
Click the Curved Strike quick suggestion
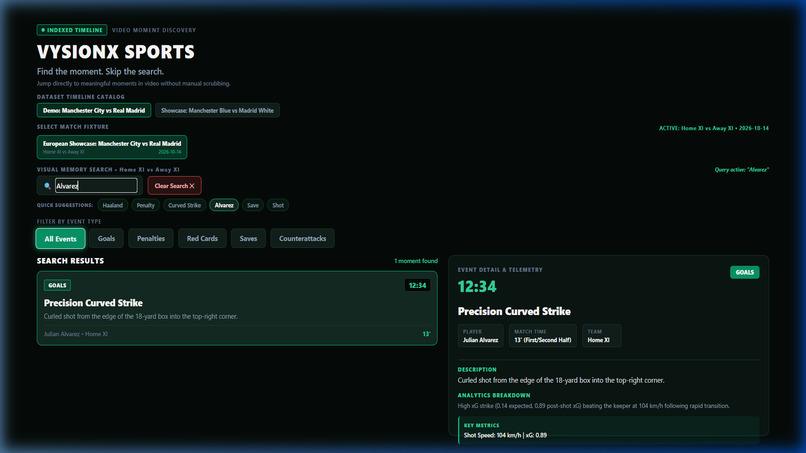185,205
